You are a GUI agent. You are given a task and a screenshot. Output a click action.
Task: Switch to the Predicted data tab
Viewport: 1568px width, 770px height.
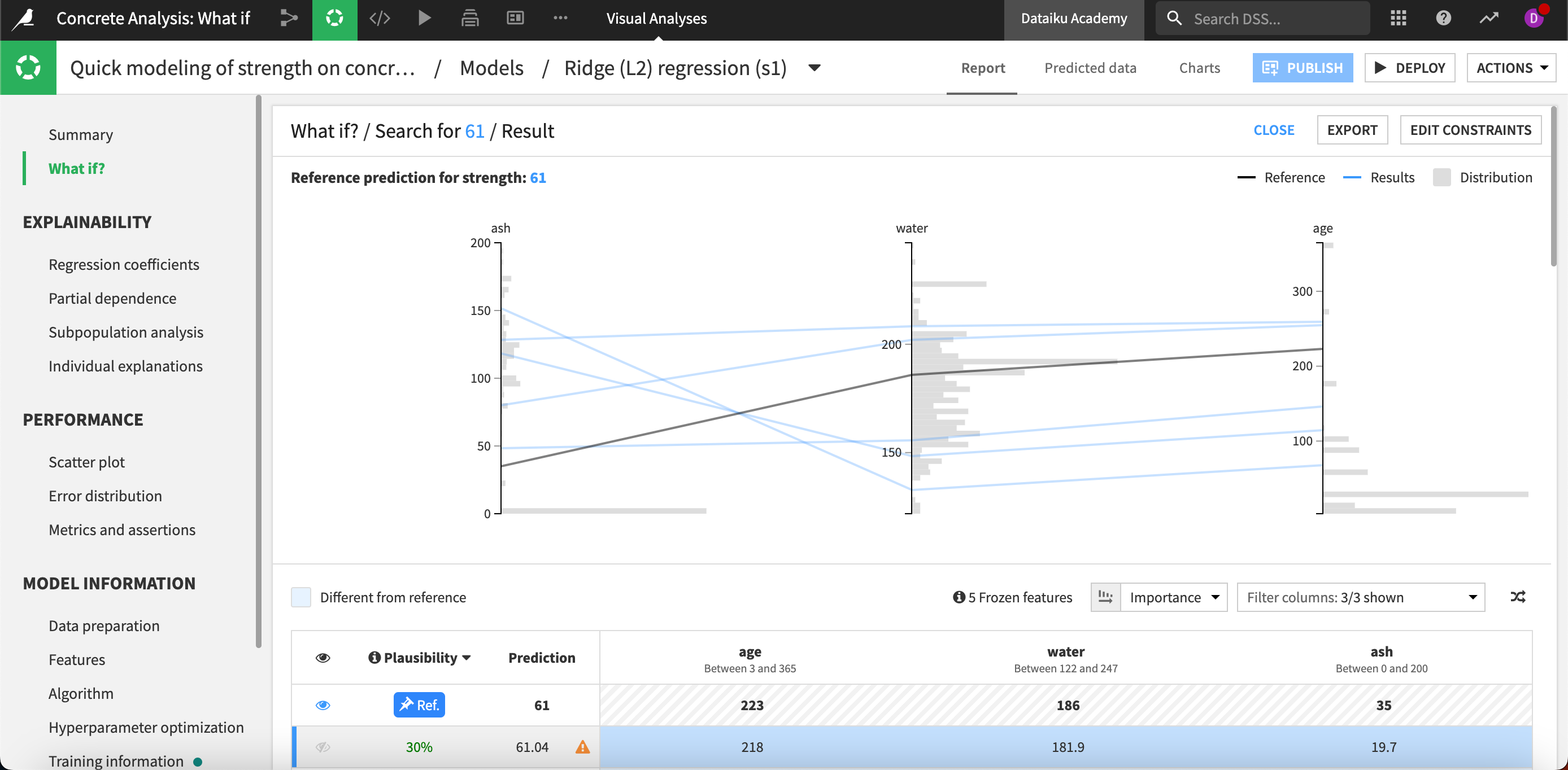(1090, 67)
